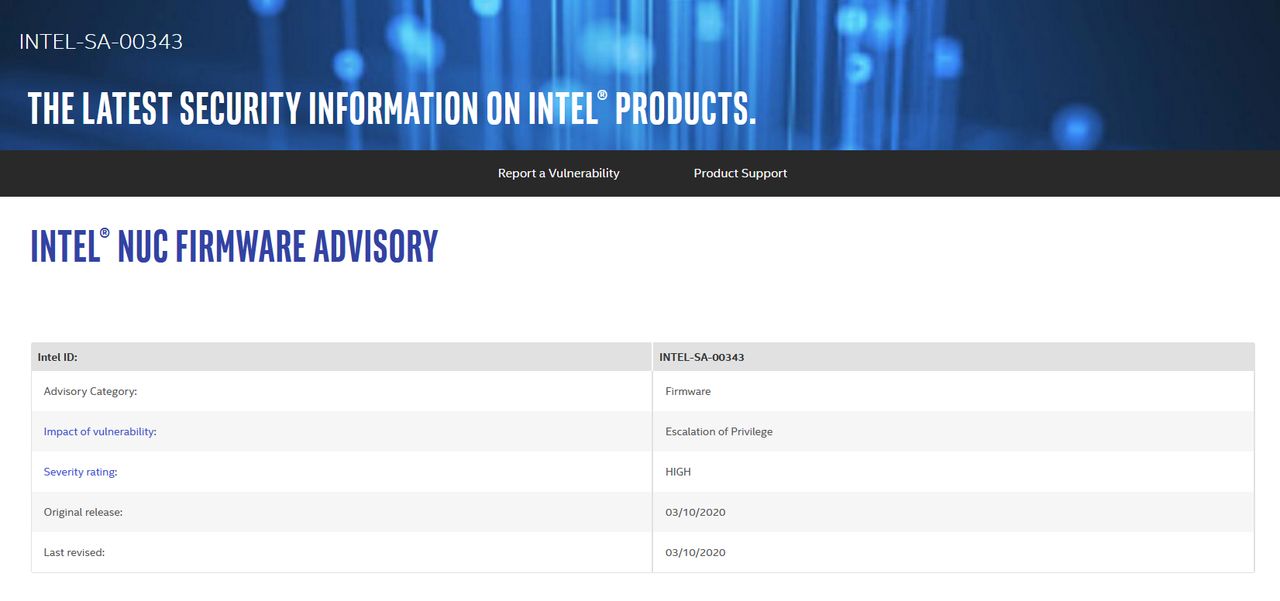The width and height of the screenshot is (1280, 601).
Task: Click the Escalation of Privilege value
Action: pyautogui.click(x=719, y=431)
